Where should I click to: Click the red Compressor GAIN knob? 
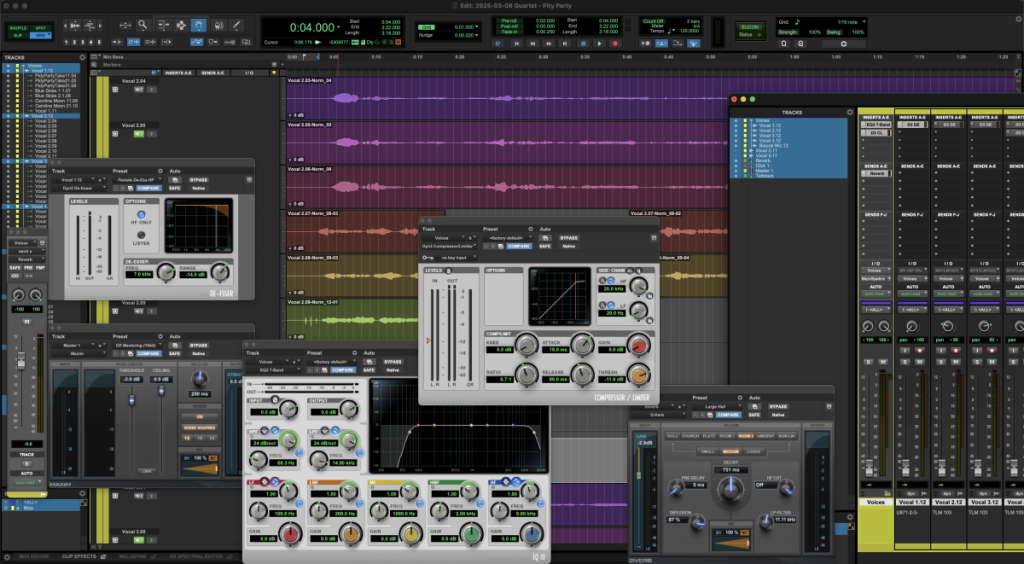click(x=639, y=345)
